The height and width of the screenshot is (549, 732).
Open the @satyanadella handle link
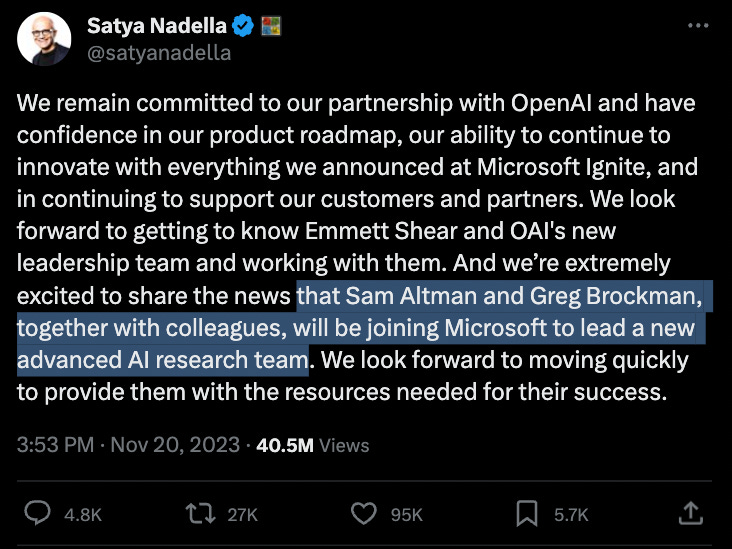coord(159,53)
